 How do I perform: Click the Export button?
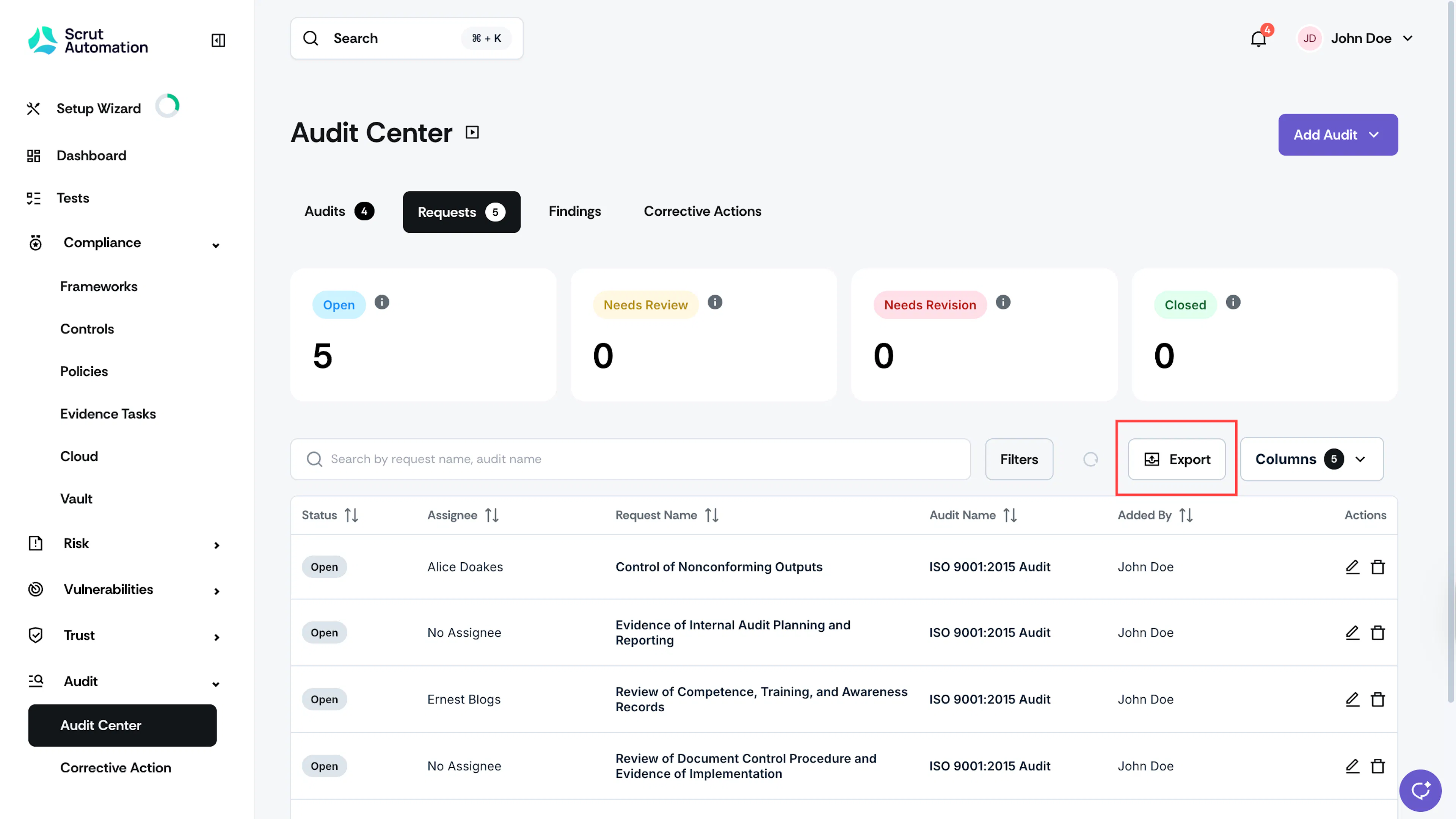1176,460
